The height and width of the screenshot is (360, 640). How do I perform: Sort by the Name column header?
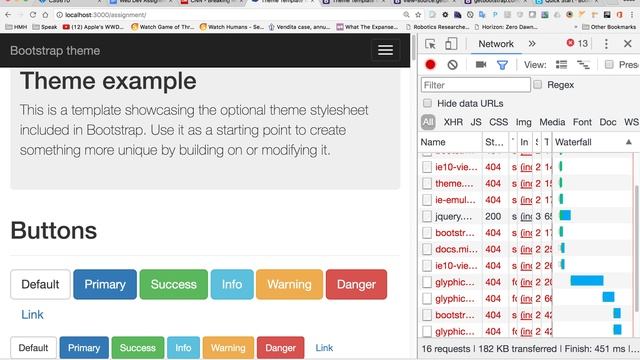450,142
